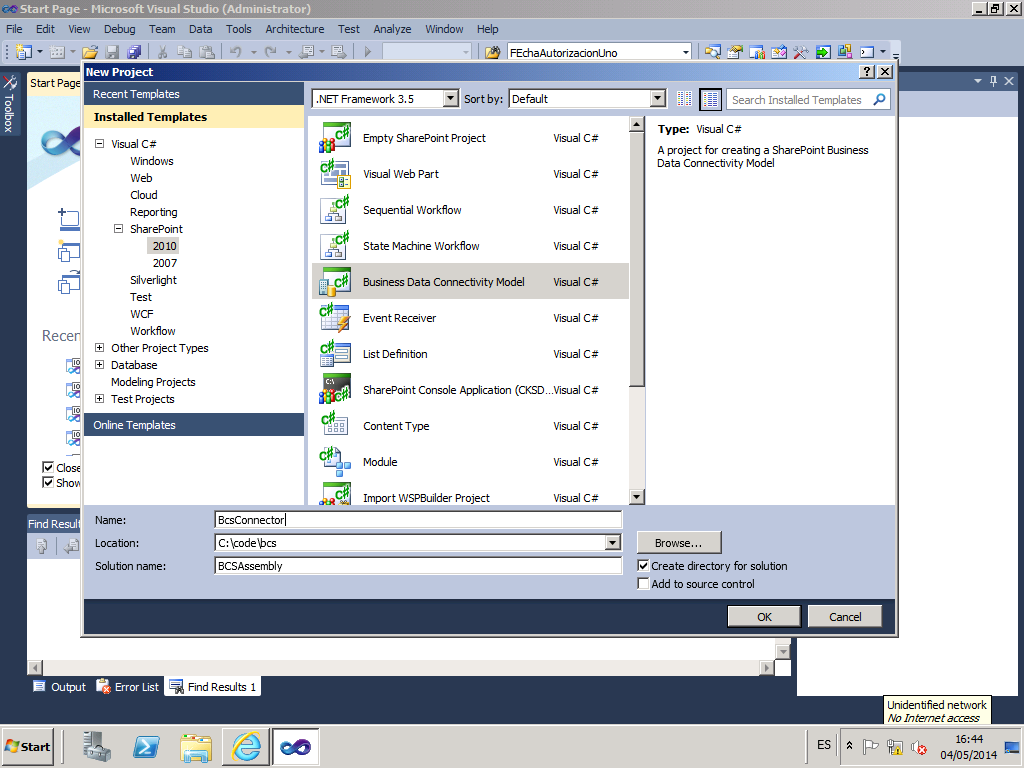Click the Browse... button
The width and height of the screenshot is (1024, 768).
[678, 543]
